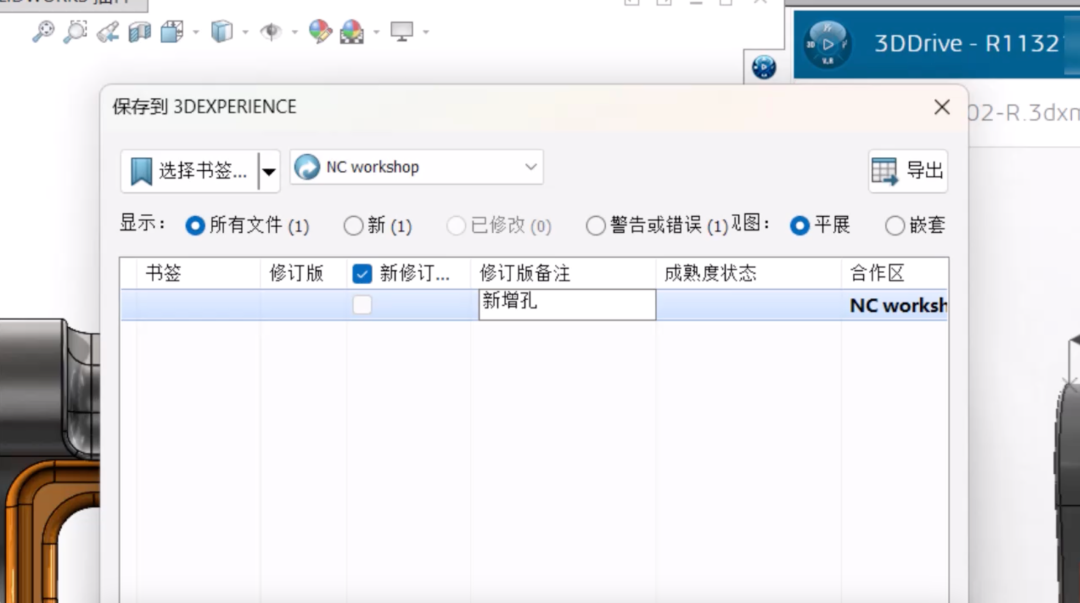Expand the Display Style dropdown arrow

tap(245, 32)
